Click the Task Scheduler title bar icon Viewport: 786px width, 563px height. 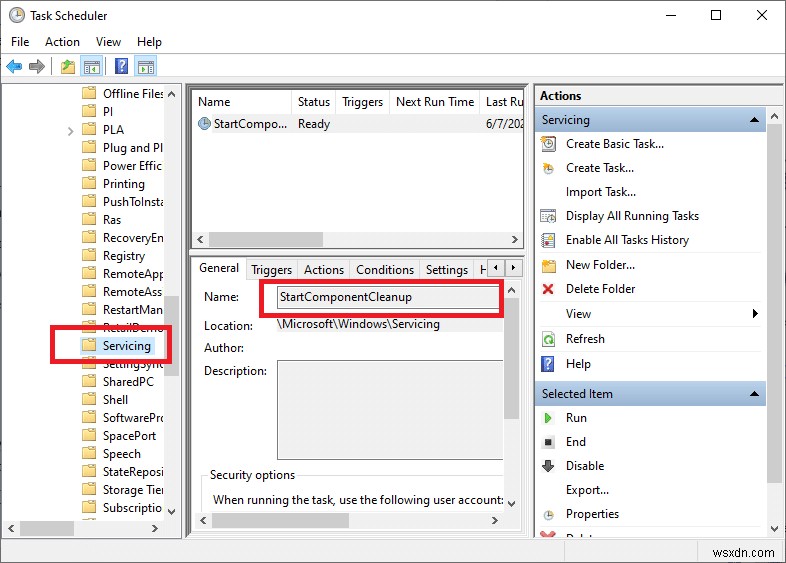pos(17,16)
